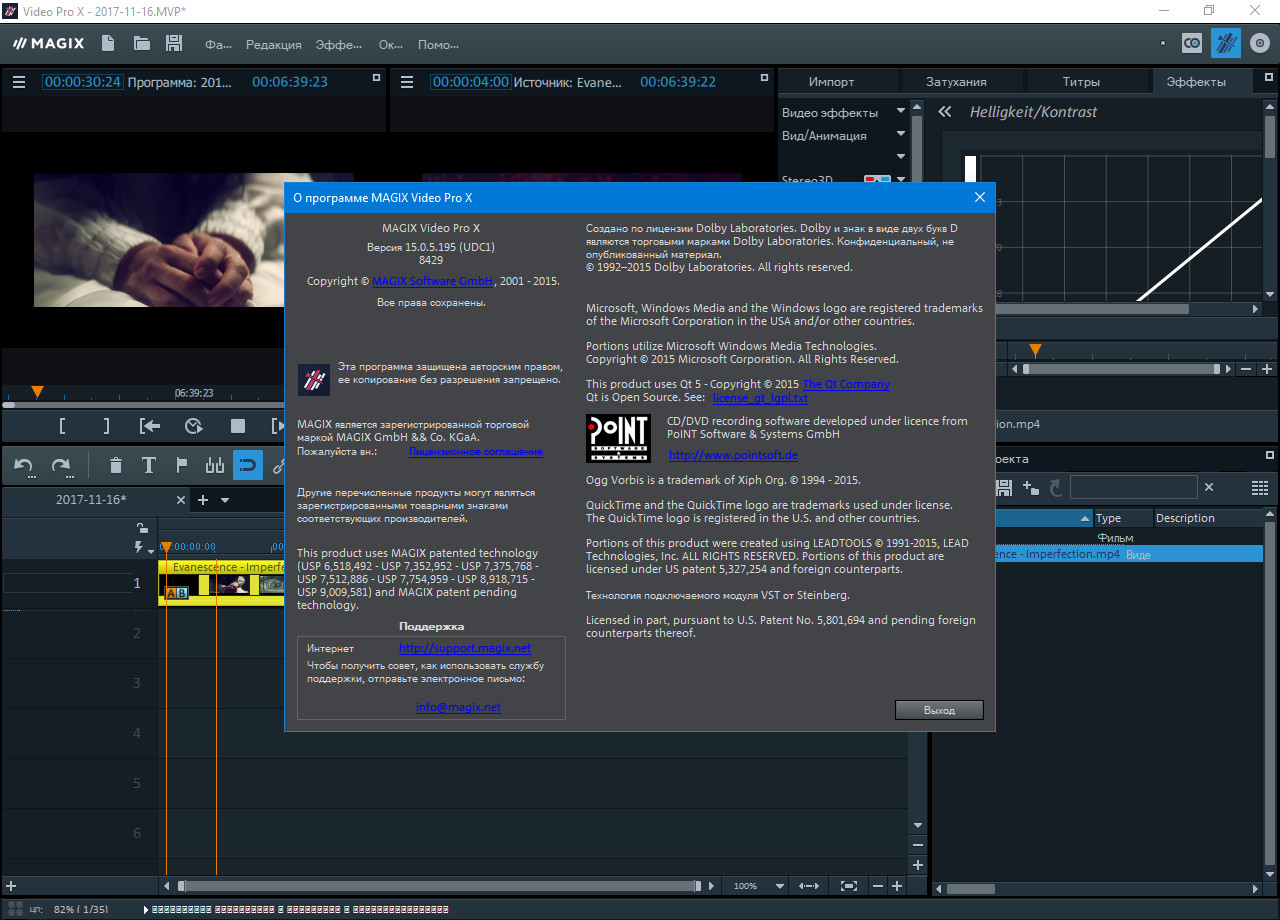Click the timeline horizontal scrollbar

coord(439,886)
